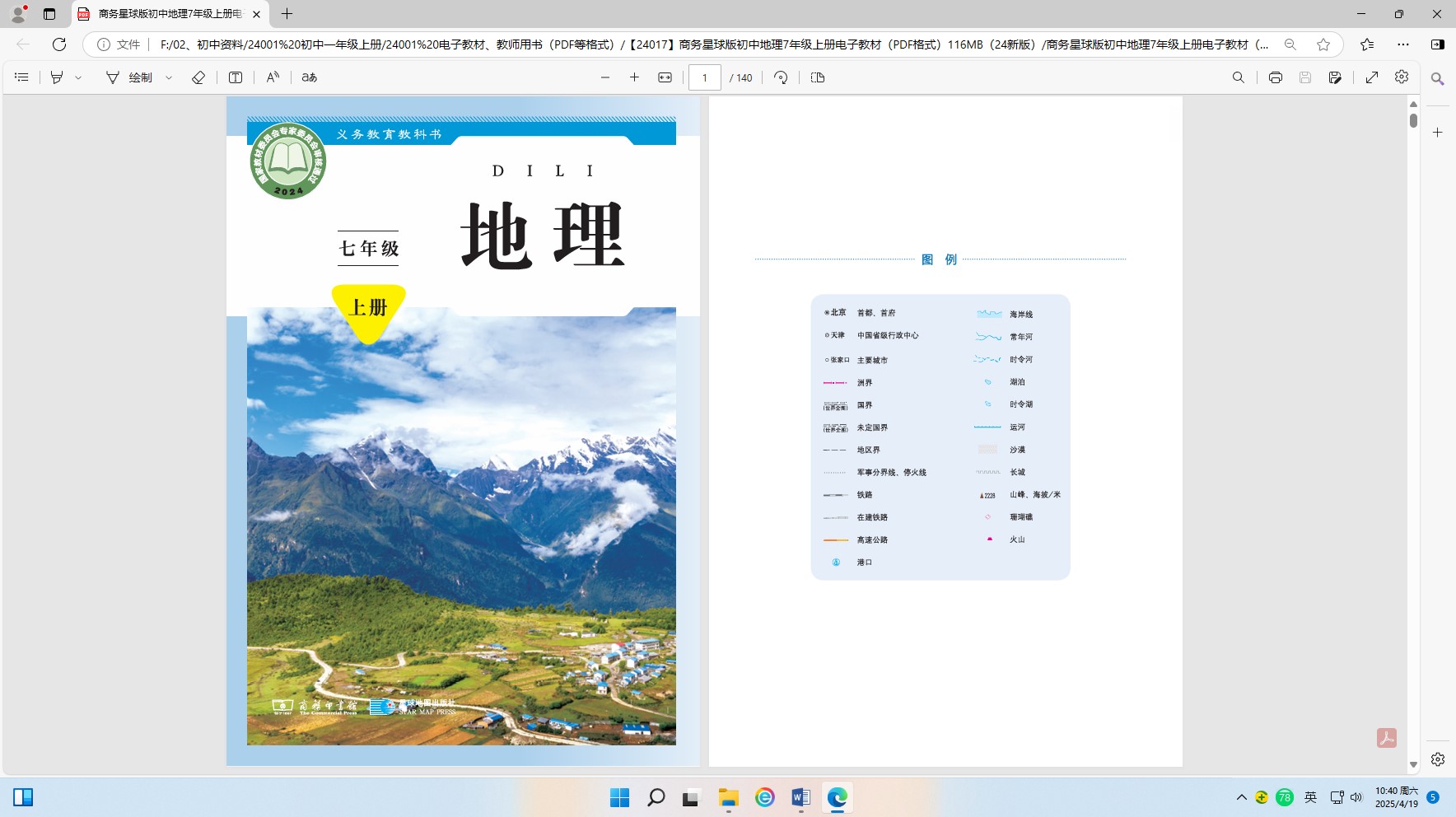Show hidden system tray icons
Screen dimensions: 1456x817
click(1241, 797)
